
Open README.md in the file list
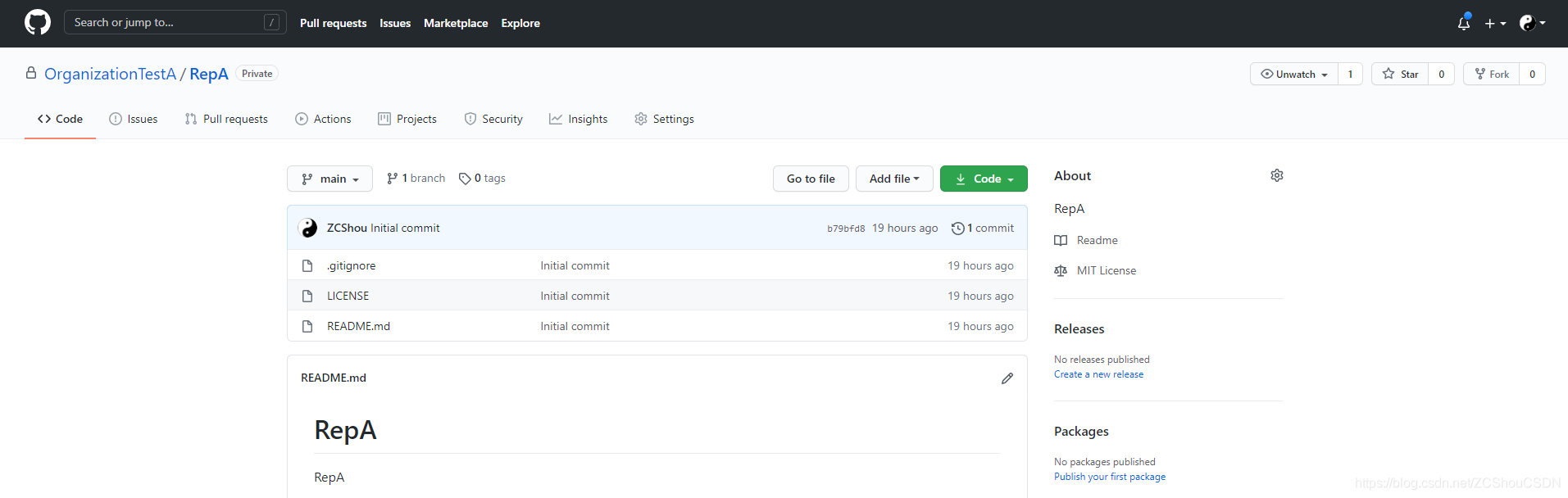(358, 326)
